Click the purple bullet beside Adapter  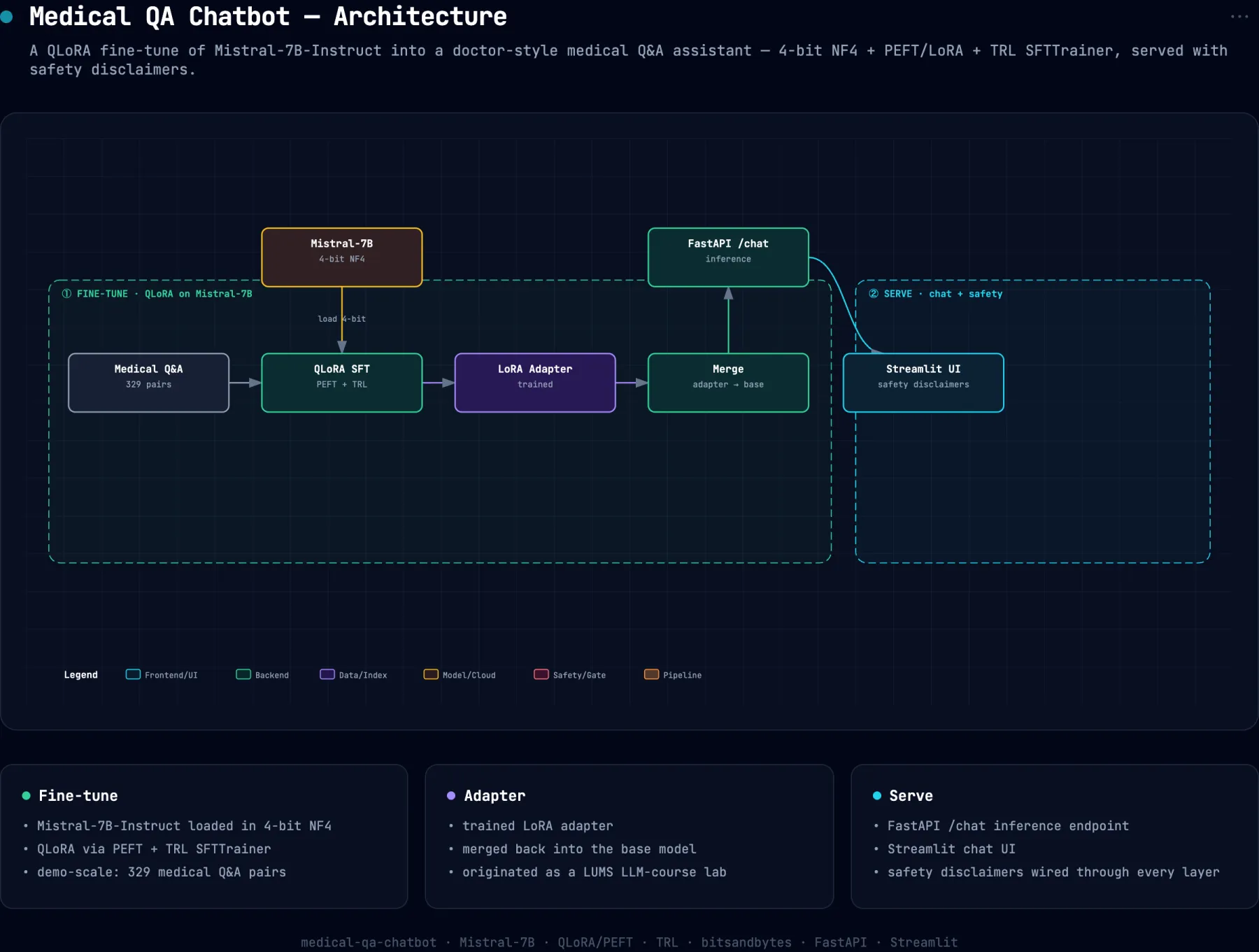click(x=451, y=795)
